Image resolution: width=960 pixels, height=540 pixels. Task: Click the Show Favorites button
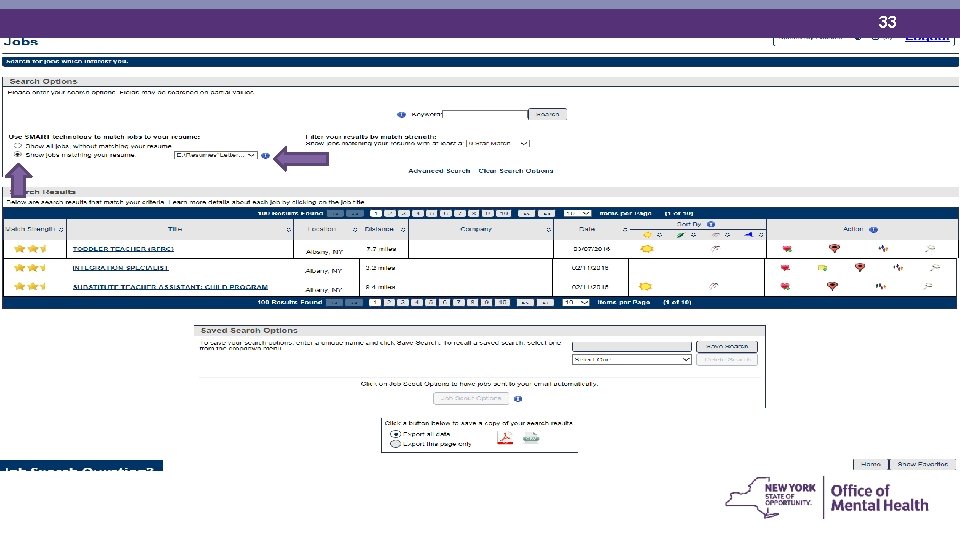tap(922, 464)
